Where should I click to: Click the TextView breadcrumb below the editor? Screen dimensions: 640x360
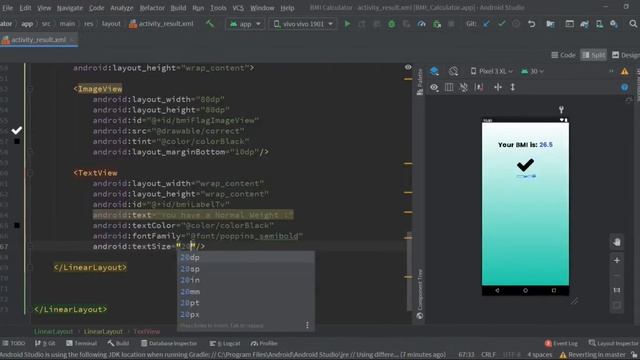coord(147,331)
